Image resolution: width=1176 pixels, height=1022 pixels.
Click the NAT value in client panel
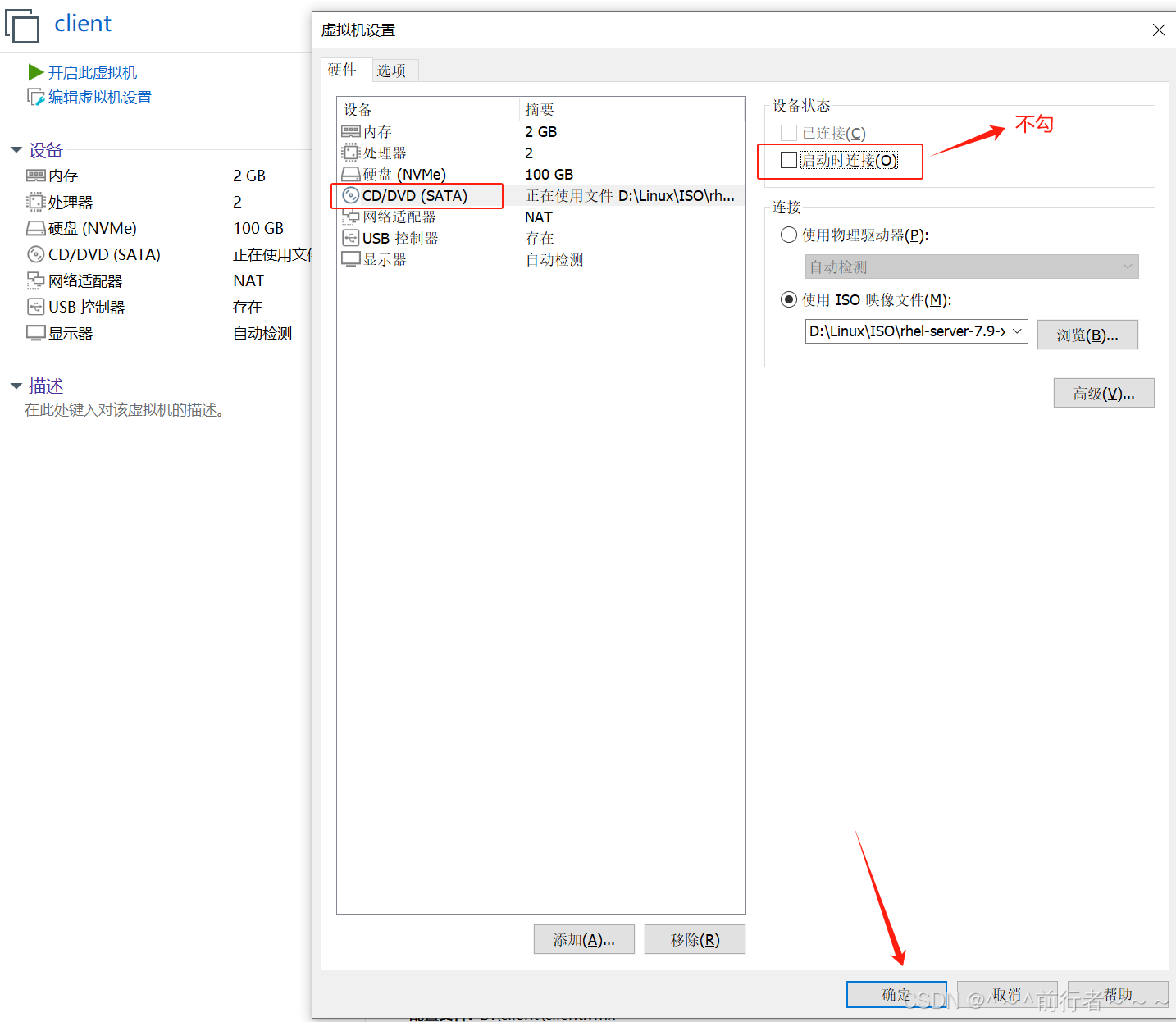tap(248, 281)
